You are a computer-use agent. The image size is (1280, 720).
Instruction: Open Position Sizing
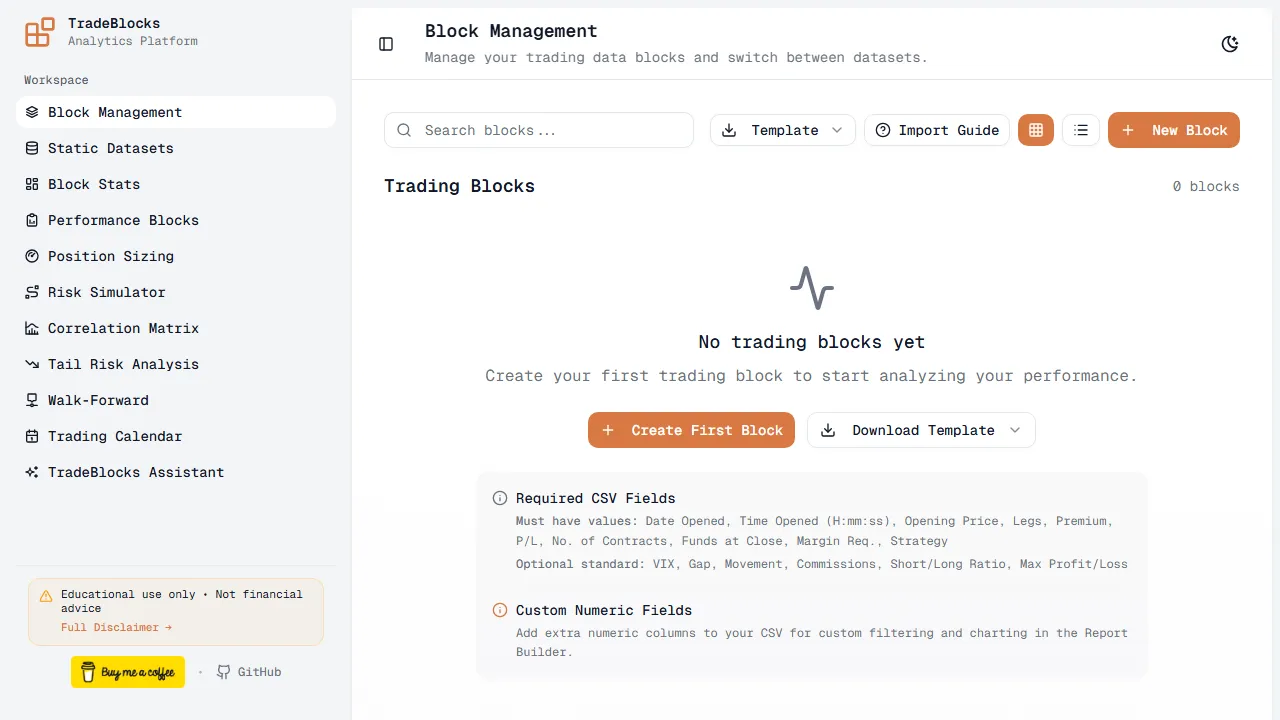click(110, 256)
